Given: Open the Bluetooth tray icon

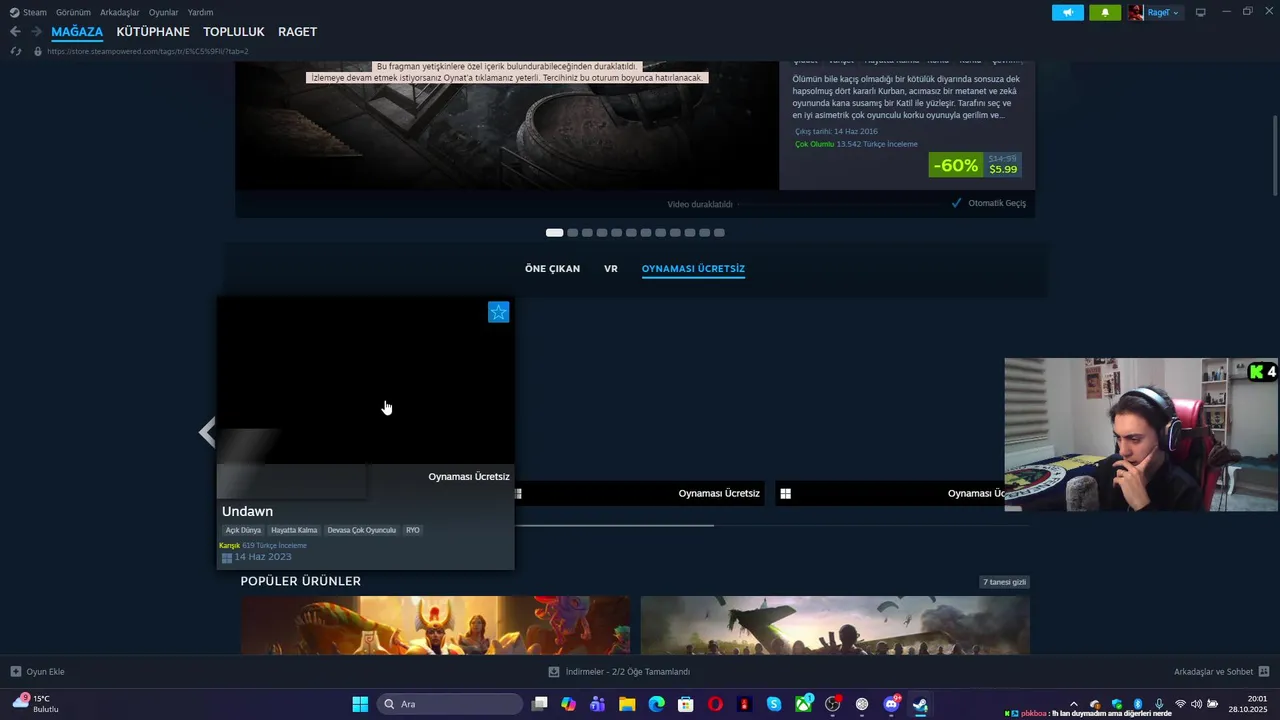Looking at the screenshot, I should (x=1138, y=704).
